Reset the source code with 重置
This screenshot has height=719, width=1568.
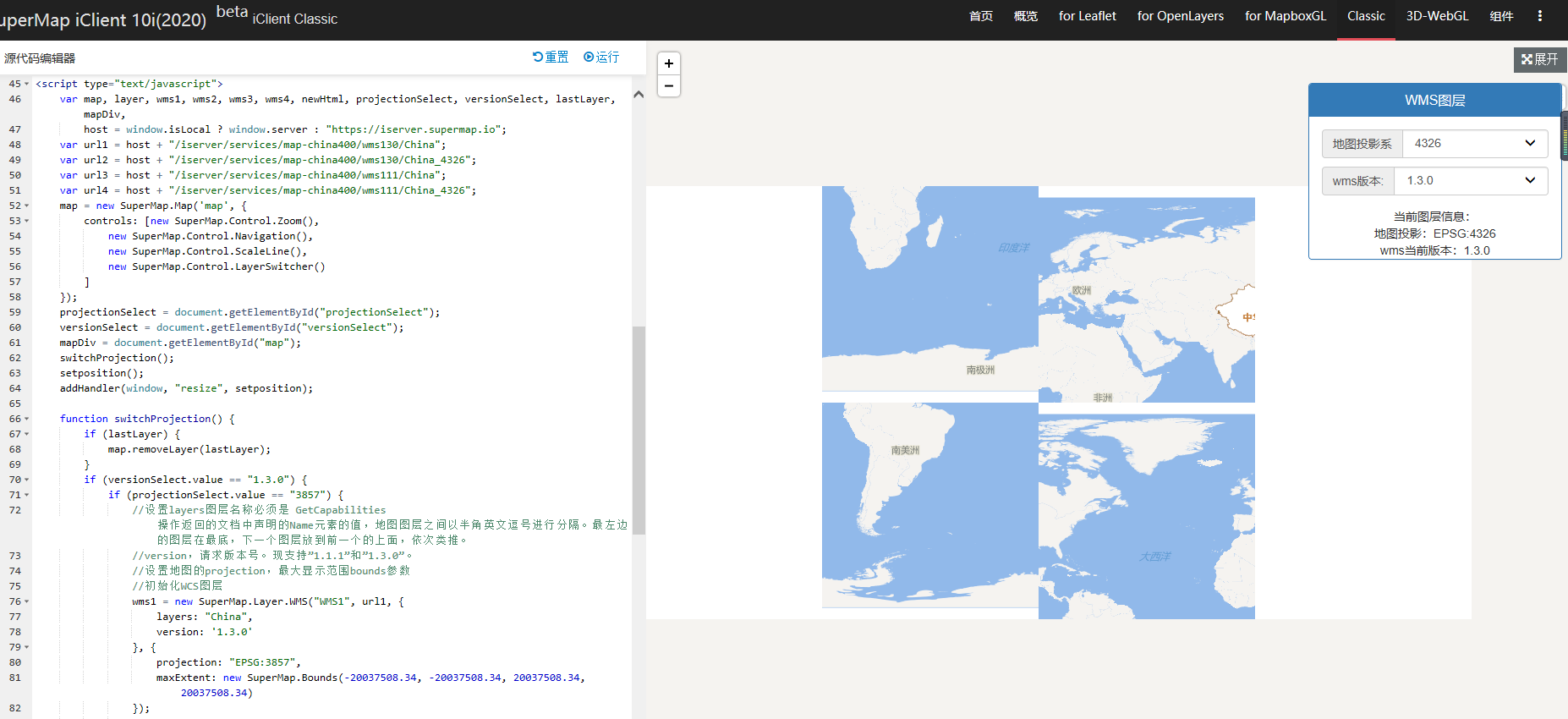click(551, 58)
